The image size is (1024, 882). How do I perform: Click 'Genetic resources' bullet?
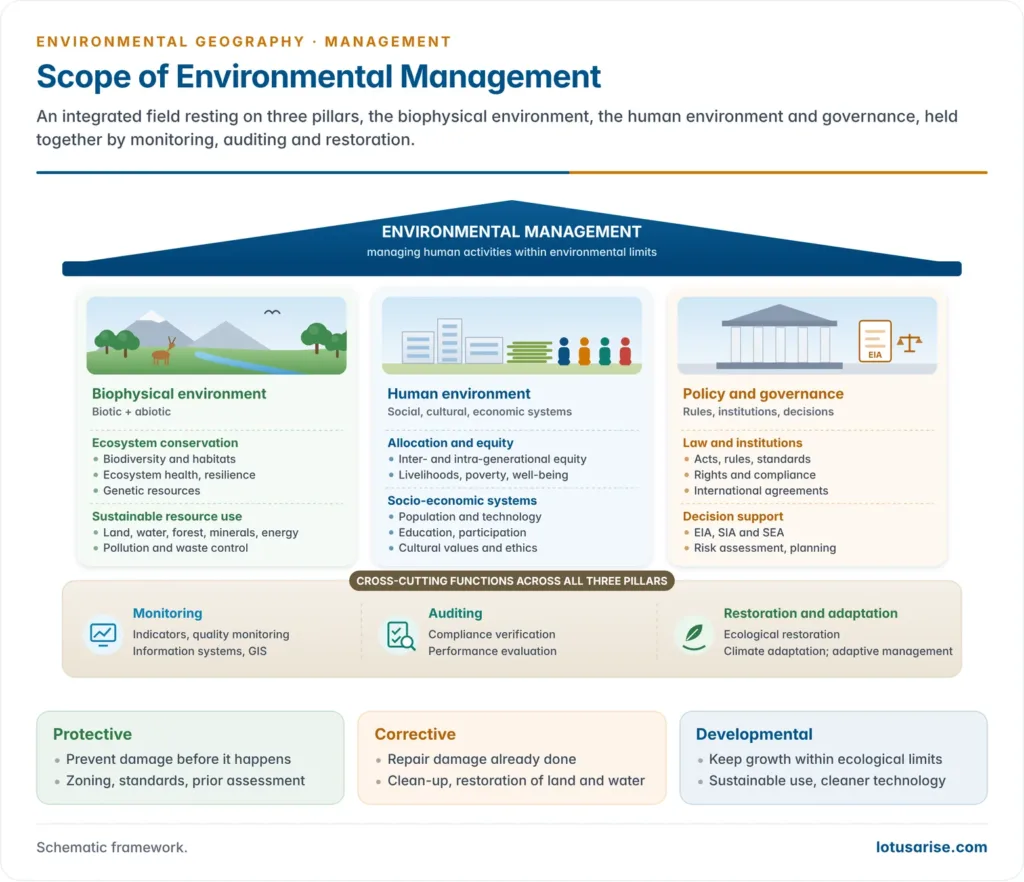[x=152, y=490]
